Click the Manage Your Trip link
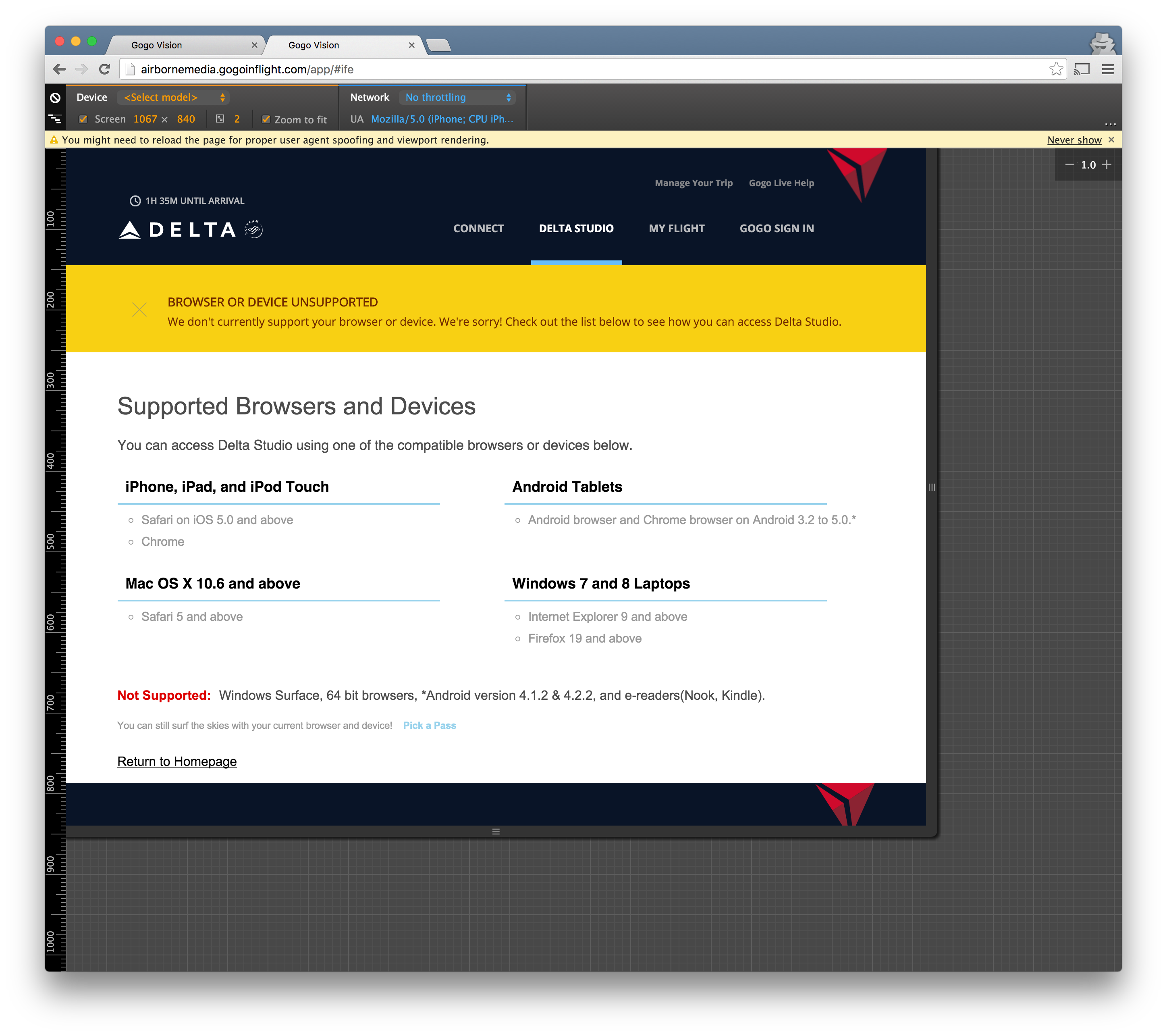The height and width of the screenshot is (1036, 1167). 693,183
